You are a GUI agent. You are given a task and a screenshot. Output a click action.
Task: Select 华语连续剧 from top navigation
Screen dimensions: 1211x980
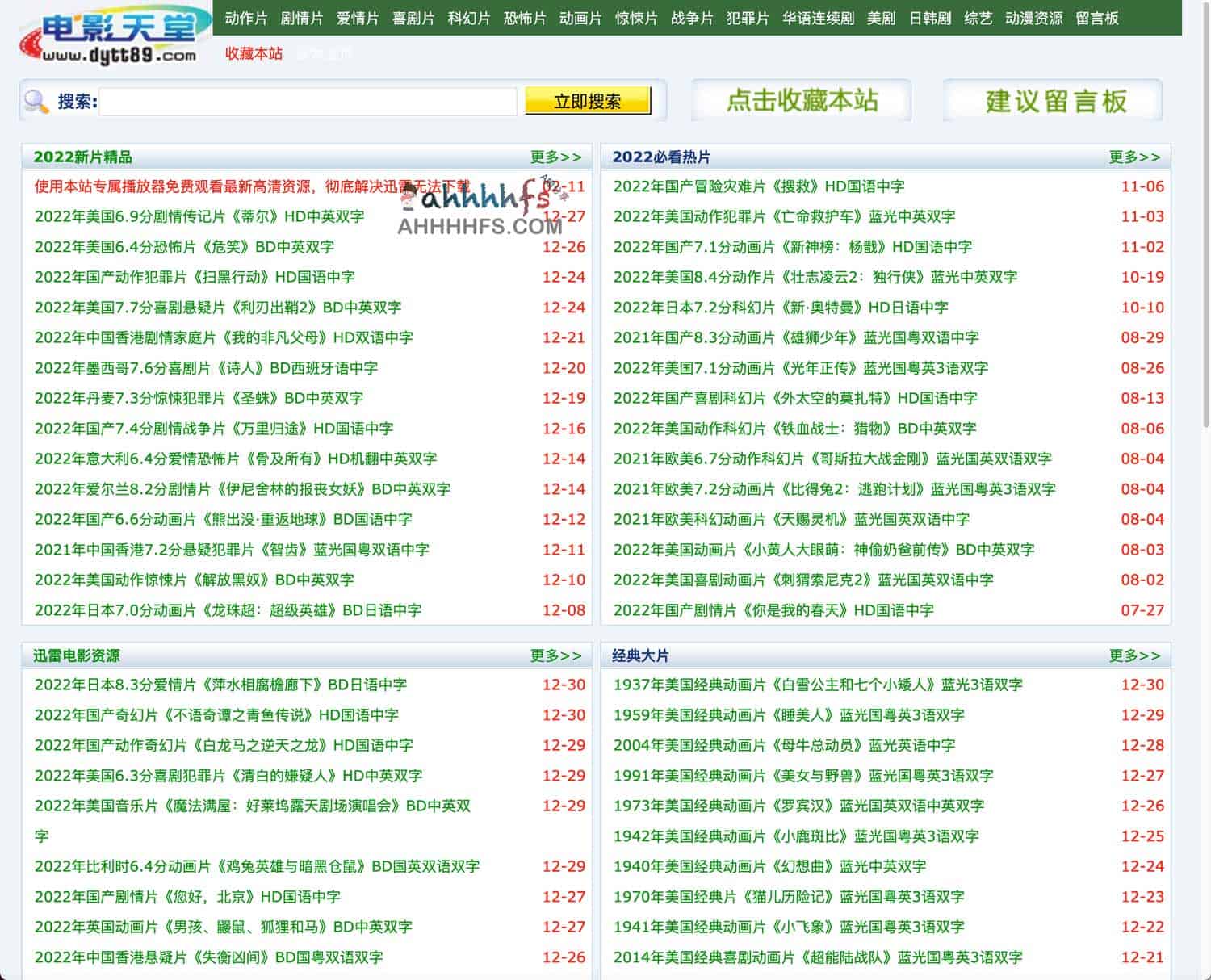818,18
